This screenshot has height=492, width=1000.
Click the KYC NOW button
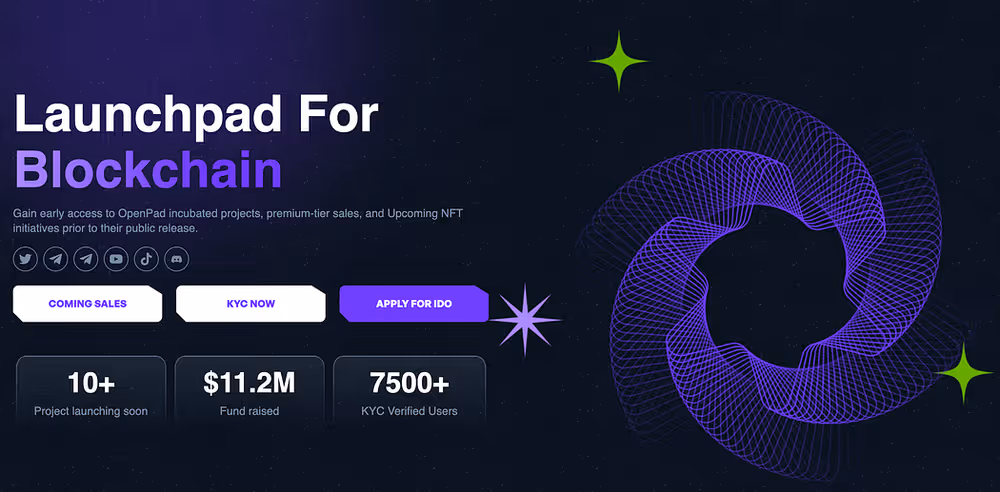pos(250,303)
